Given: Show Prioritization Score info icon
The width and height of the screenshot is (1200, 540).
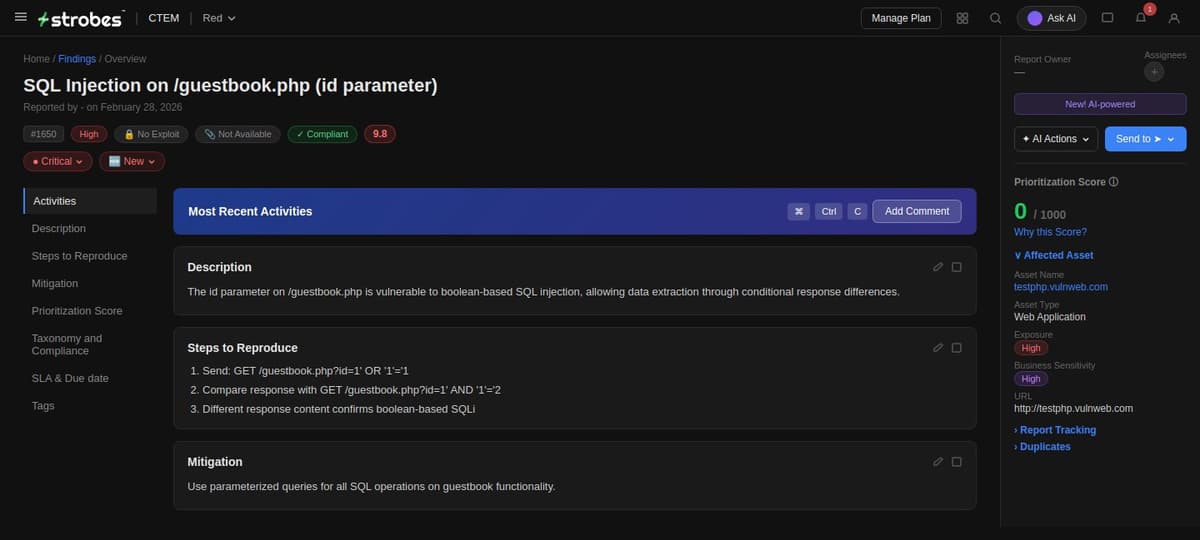Looking at the screenshot, I should [x=1114, y=182].
